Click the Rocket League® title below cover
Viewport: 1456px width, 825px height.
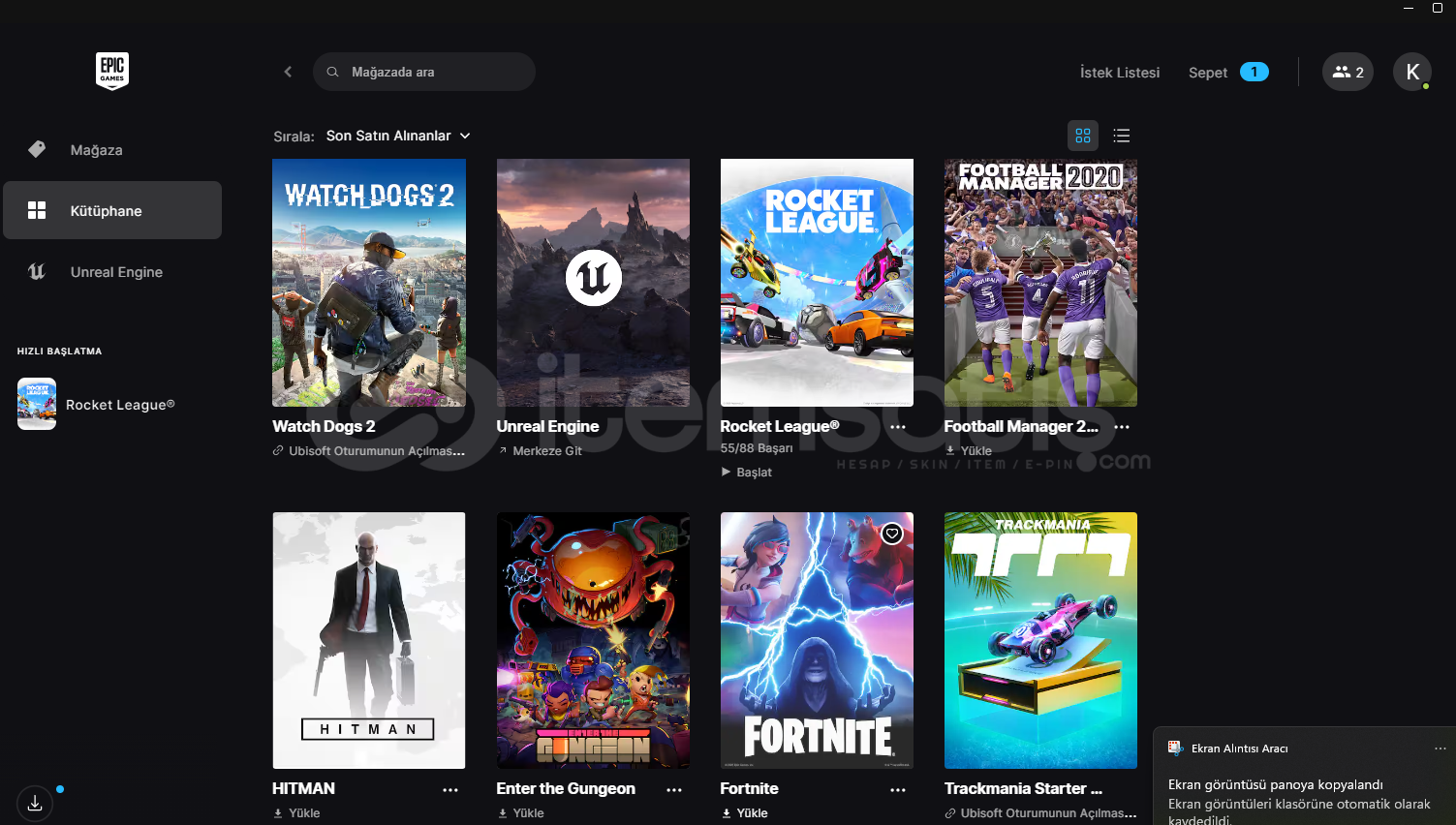780,426
